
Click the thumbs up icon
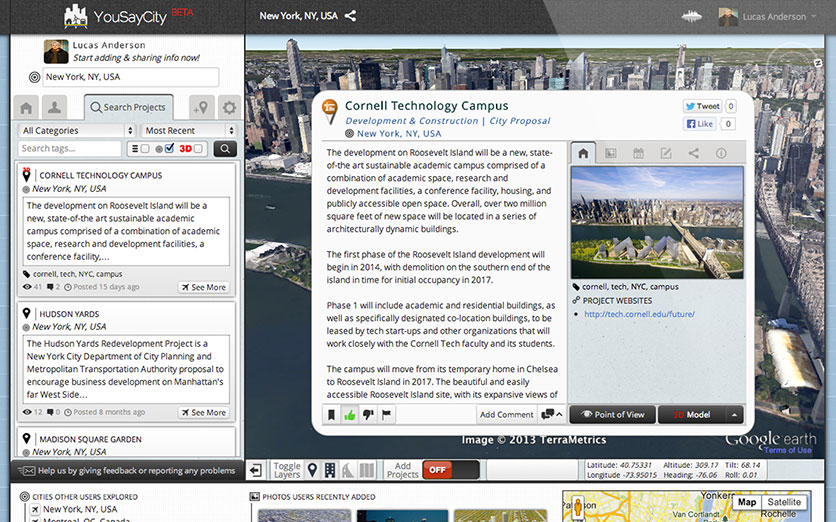coord(350,414)
